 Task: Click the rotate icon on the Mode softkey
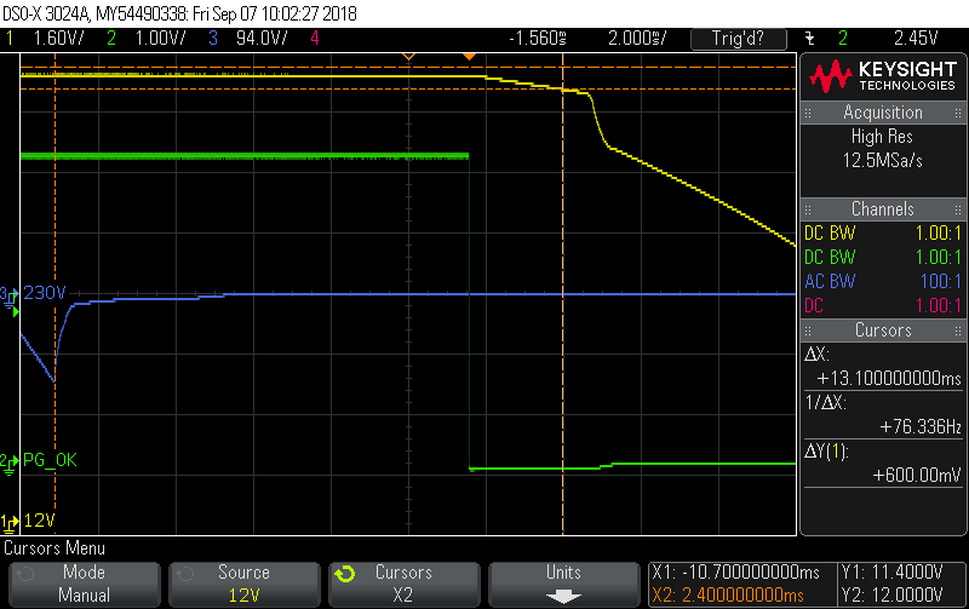(25, 574)
